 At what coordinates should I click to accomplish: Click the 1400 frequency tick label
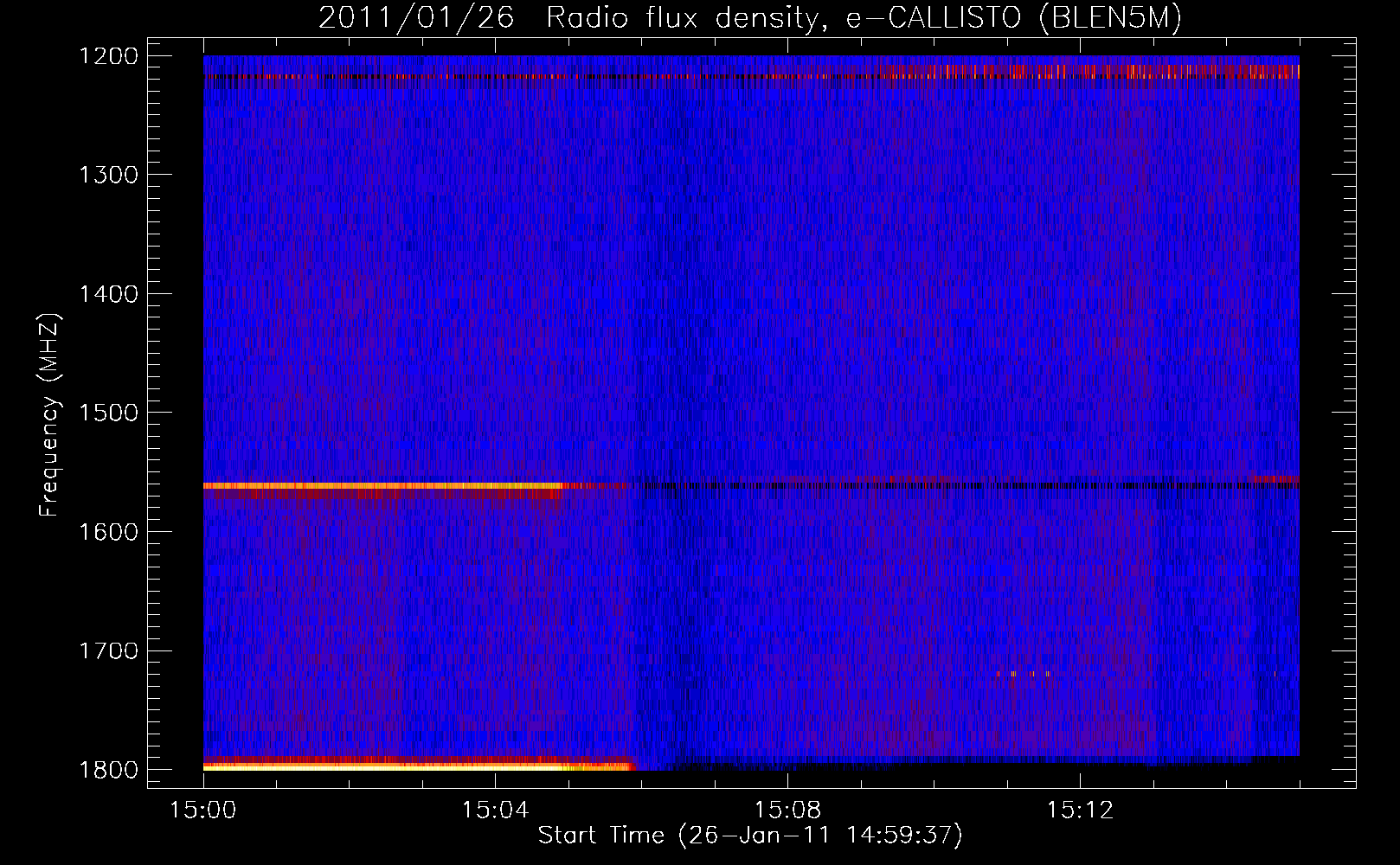point(109,294)
